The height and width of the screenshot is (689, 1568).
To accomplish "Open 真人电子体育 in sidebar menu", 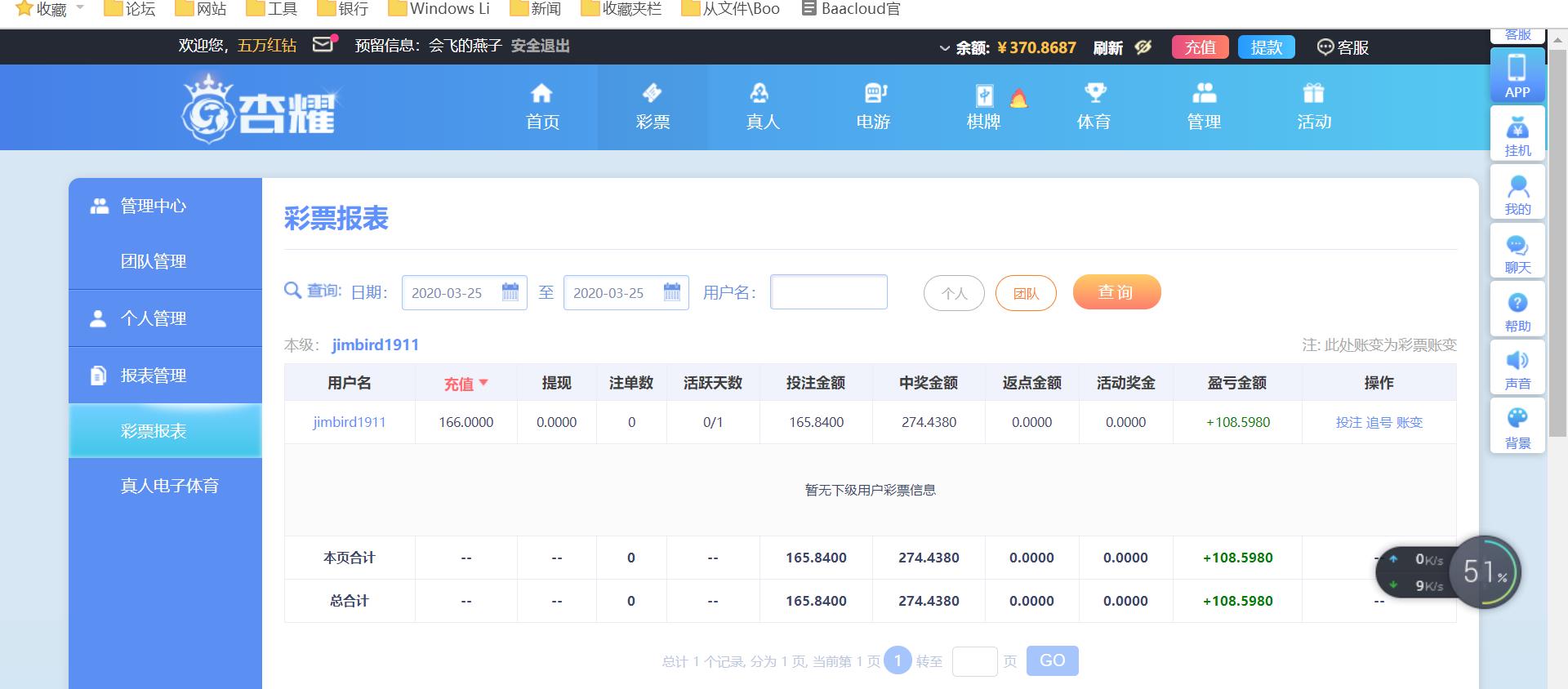I will 169,486.
